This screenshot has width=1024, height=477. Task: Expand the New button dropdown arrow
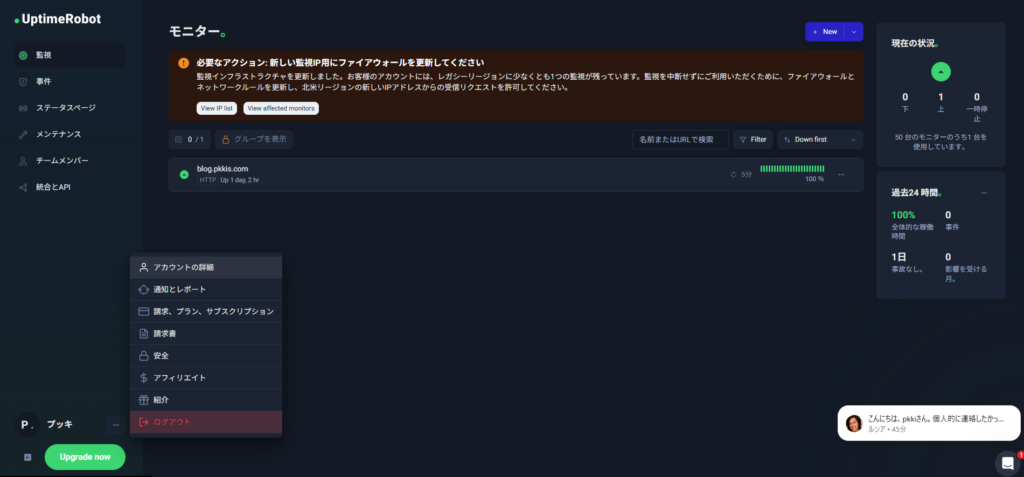click(854, 31)
